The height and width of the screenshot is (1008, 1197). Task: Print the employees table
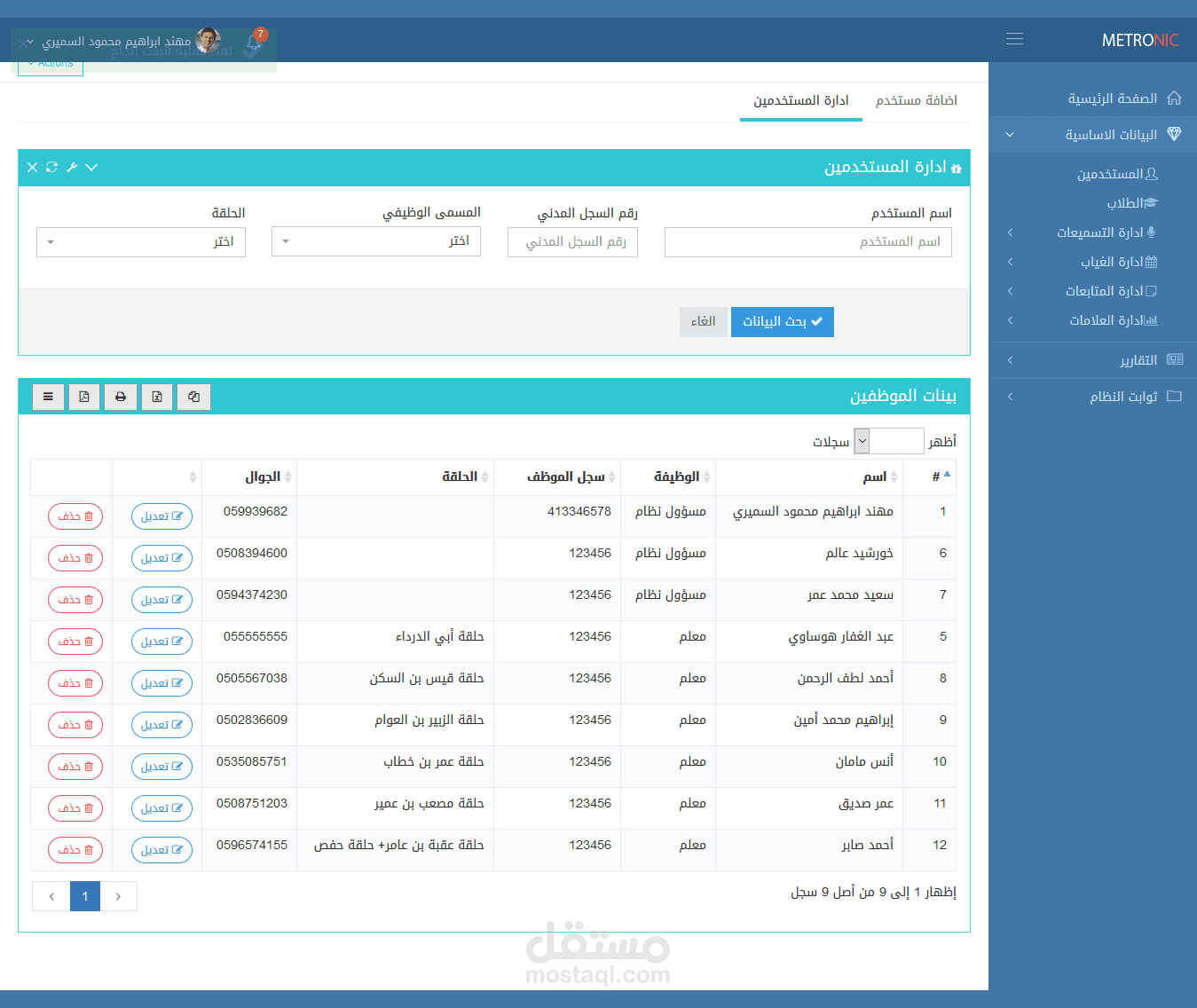tap(121, 397)
